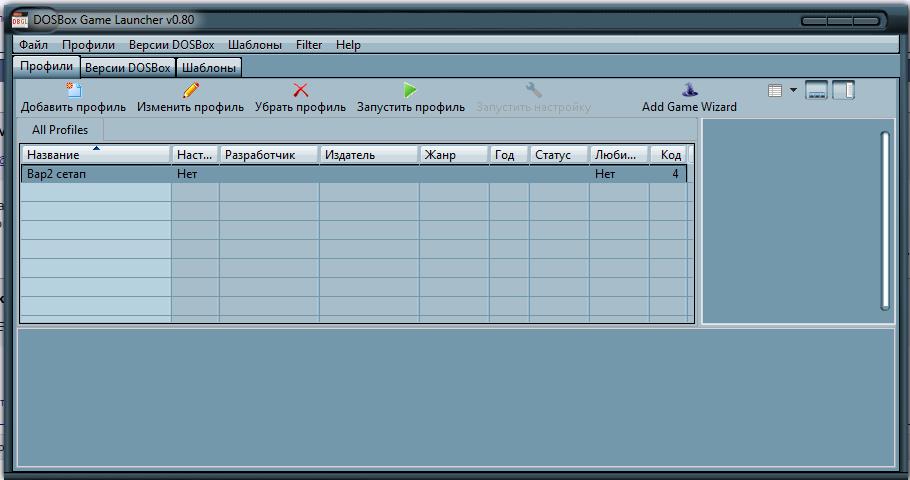Sort by the Год column header
Image resolution: width=910 pixels, height=480 pixels.
pos(509,155)
